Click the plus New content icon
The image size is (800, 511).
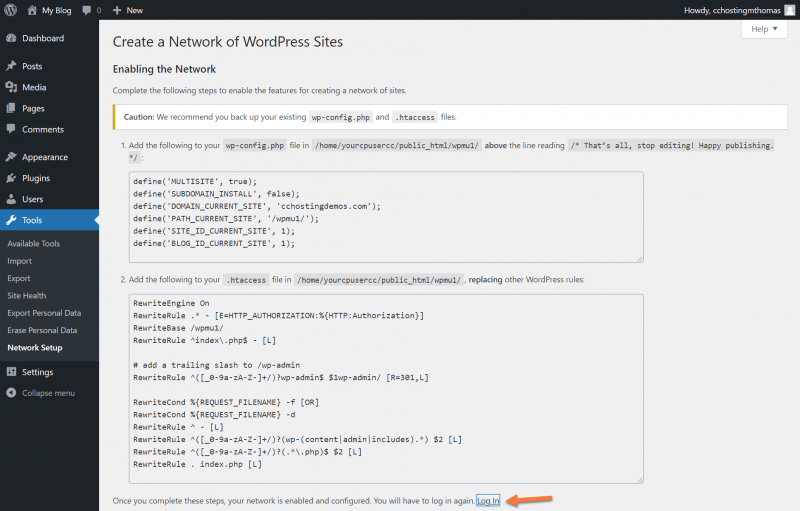[x=117, y=10]
